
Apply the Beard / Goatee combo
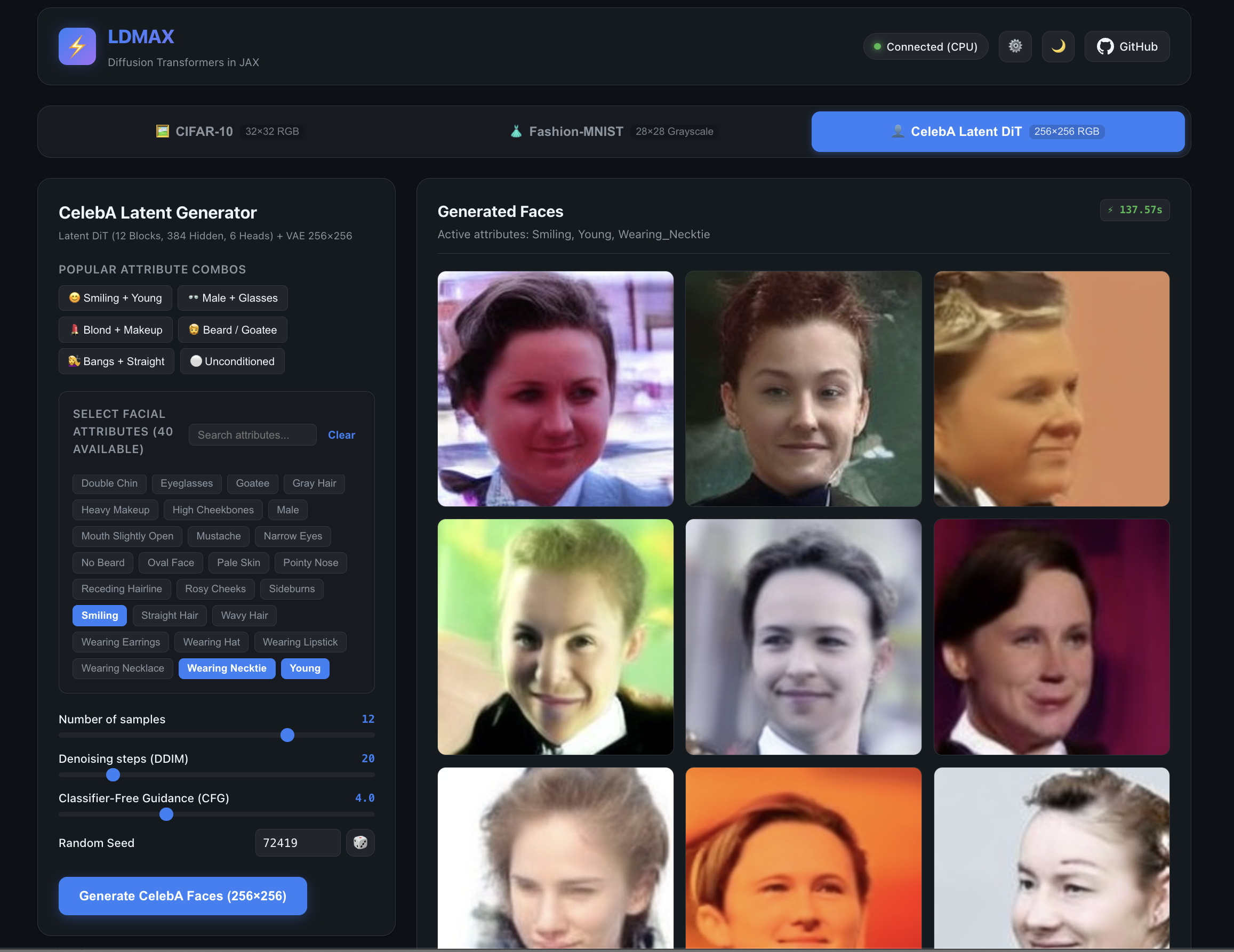click(233, 330)
